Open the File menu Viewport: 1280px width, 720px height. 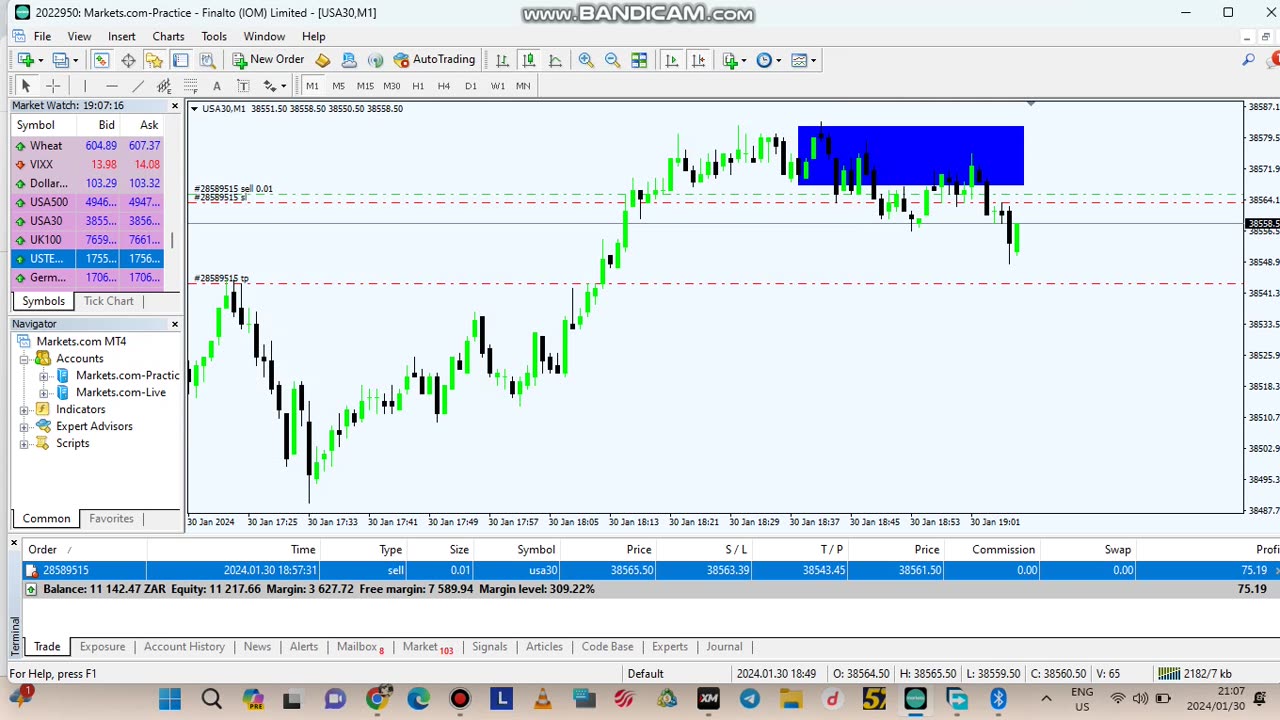pos(42,36)
